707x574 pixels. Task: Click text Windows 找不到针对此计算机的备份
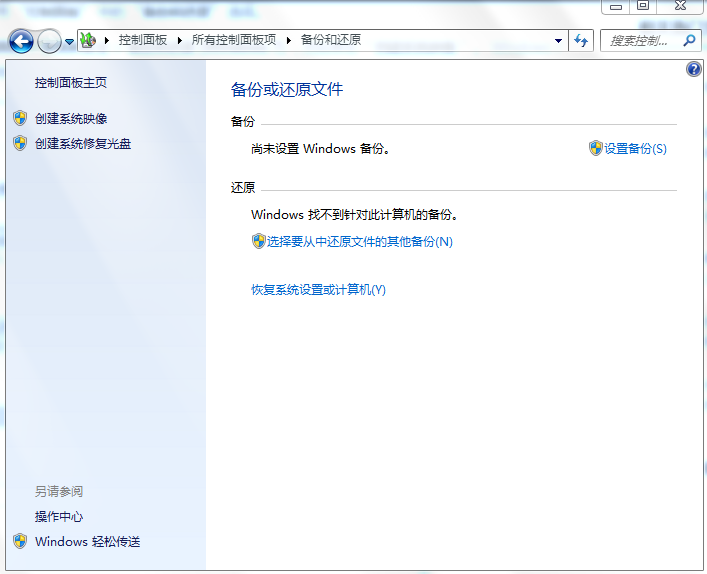(x=354, y=215)
